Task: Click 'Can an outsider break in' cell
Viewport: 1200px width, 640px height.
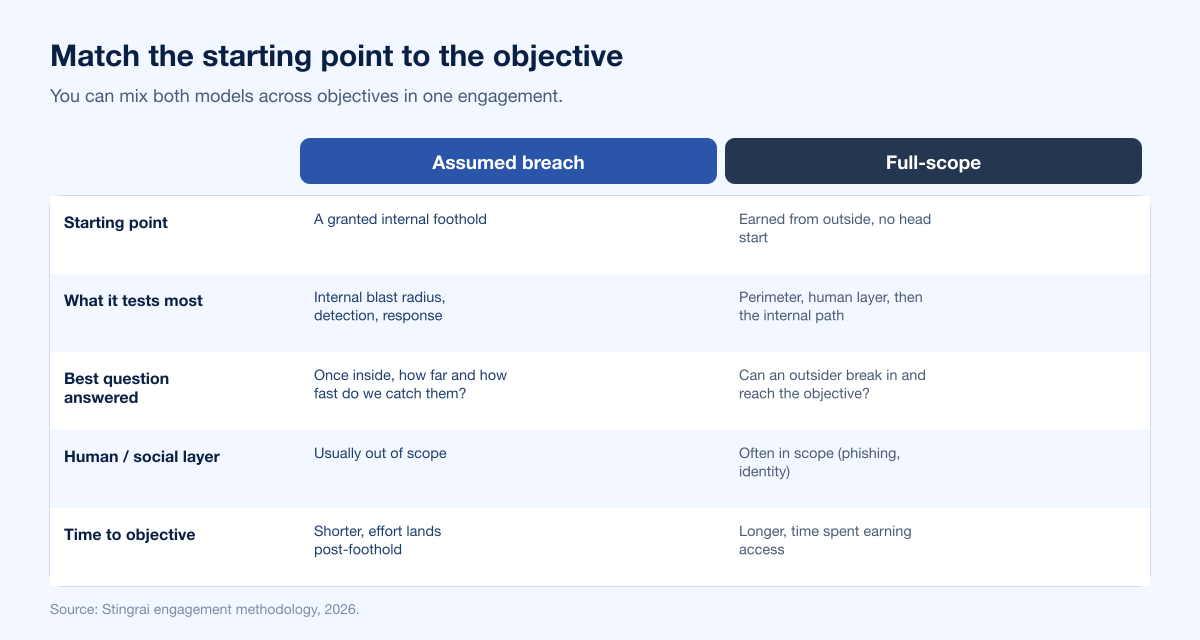Action: point(833,384)
